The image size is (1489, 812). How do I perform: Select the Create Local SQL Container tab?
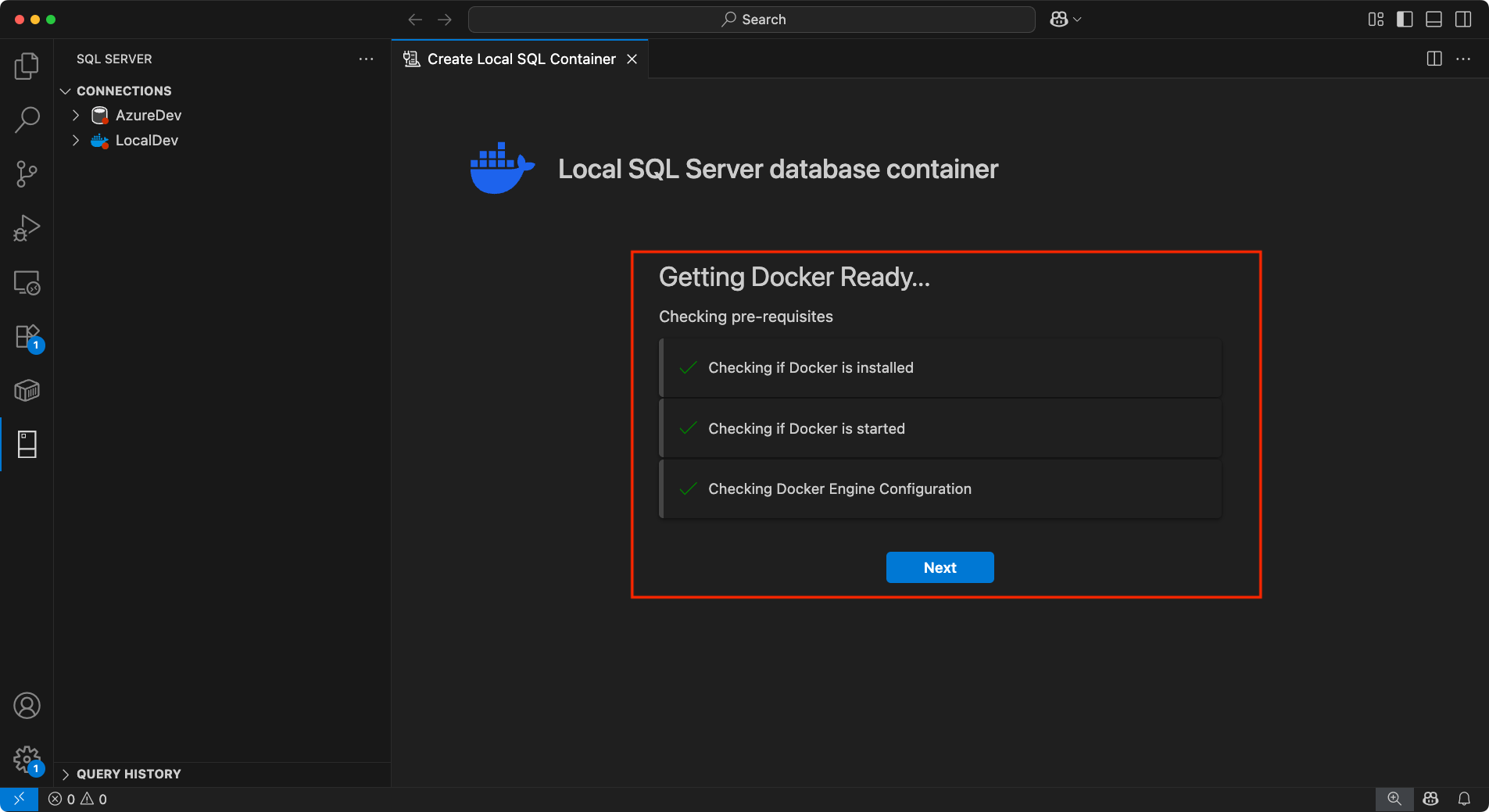pyautogui.click(x=520, y=59)
